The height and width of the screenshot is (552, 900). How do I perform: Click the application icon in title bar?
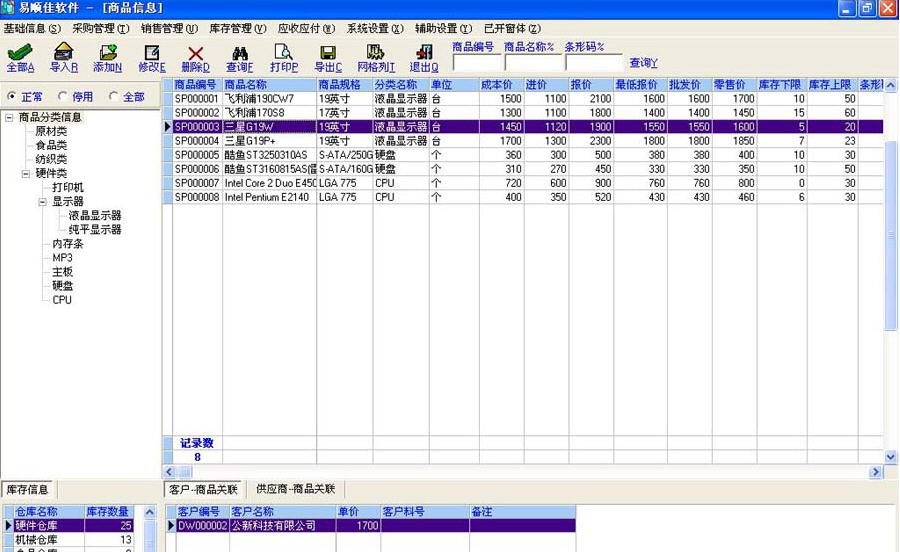[x=7, y=7]
